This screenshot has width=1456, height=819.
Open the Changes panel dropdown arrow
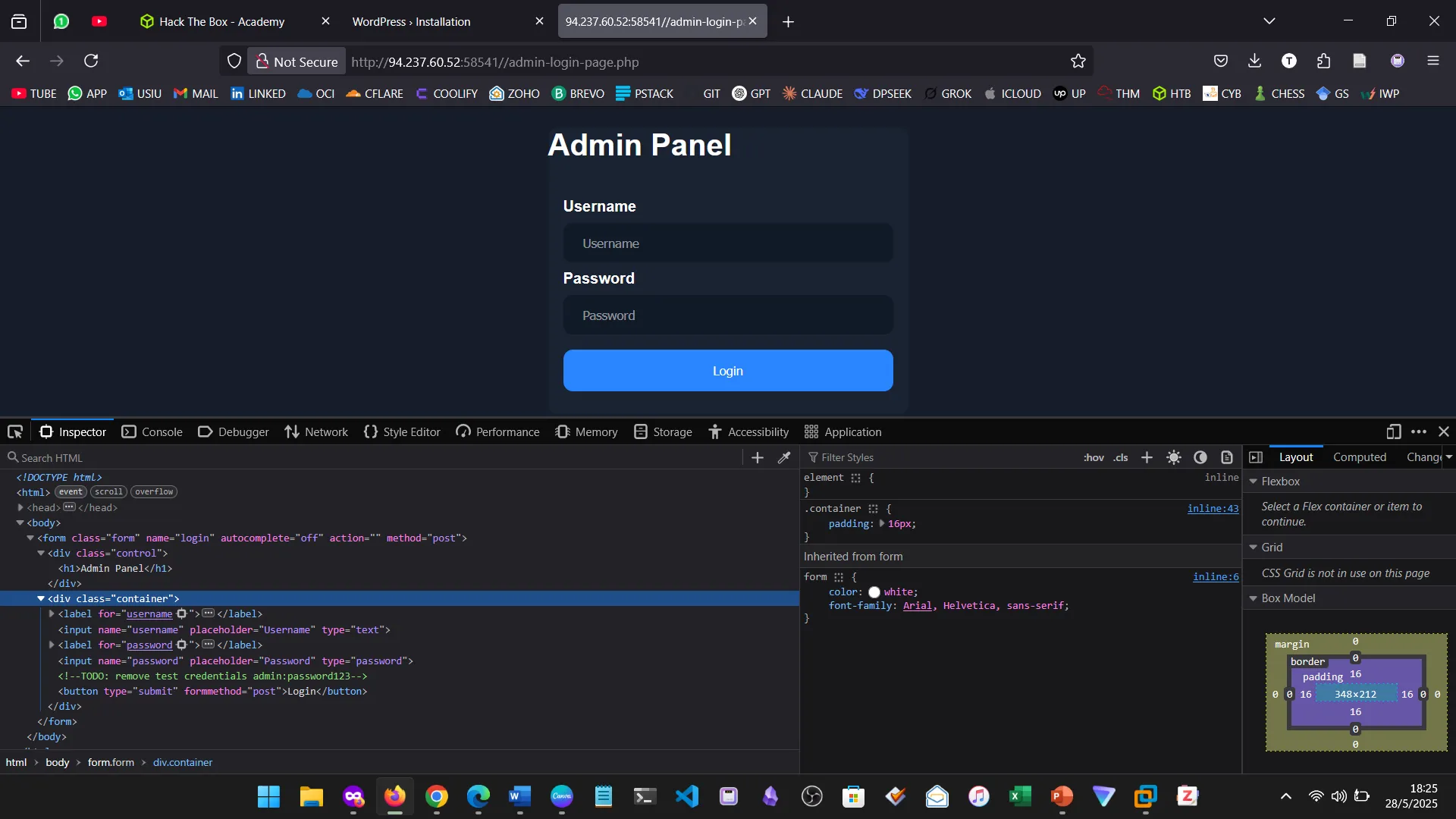[1449, 457]
